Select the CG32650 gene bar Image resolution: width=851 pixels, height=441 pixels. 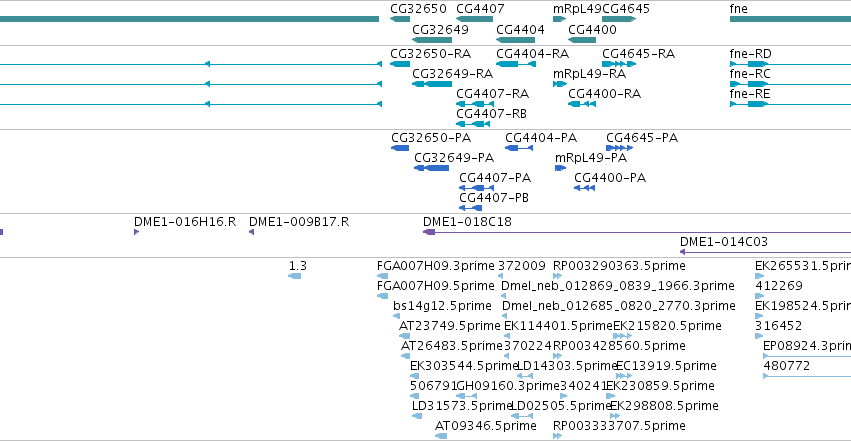coord(400,19)
